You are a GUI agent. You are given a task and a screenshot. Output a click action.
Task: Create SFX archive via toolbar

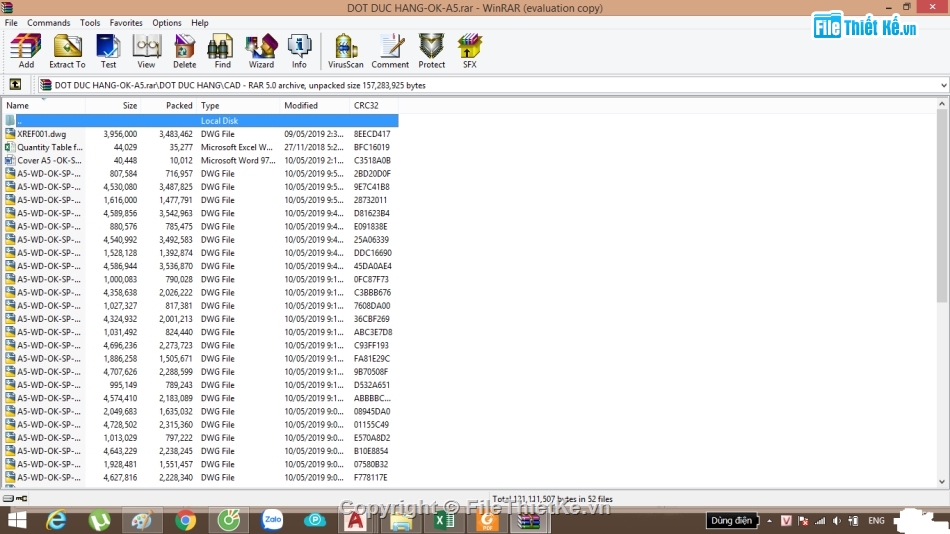[470, 51]
